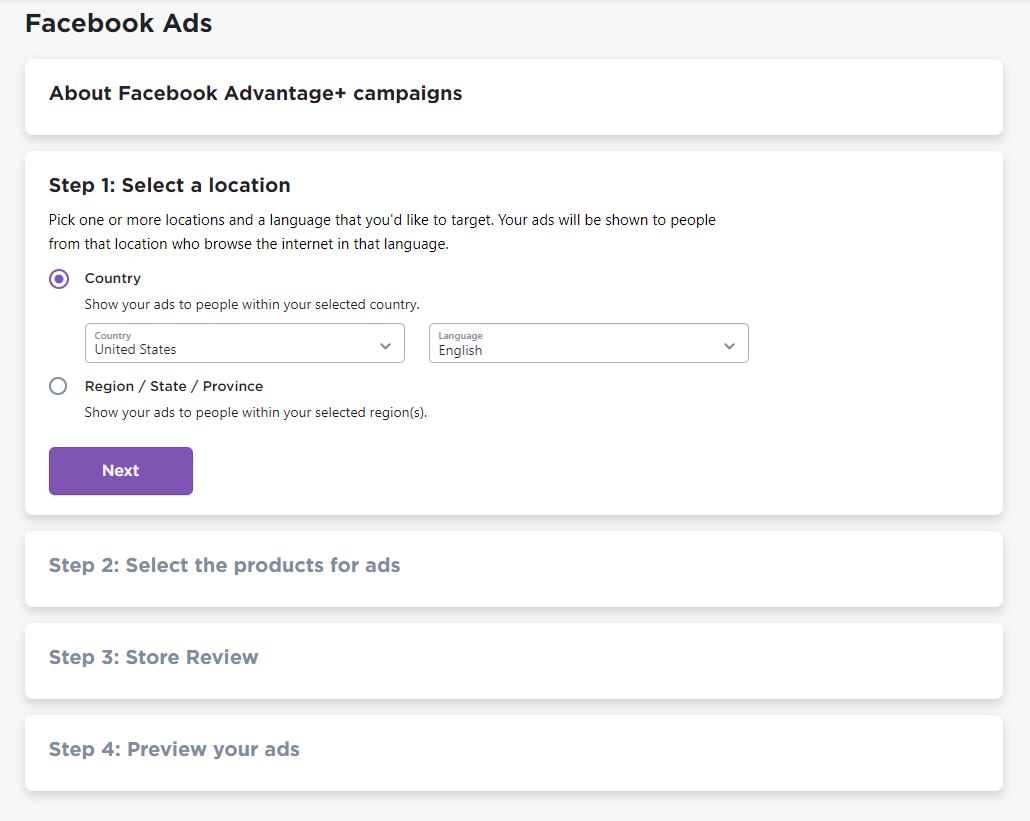Image resolution: width=1030 pixels, height=821 pixels.
Task: Select the Country radio button
Action: point(58,279)
